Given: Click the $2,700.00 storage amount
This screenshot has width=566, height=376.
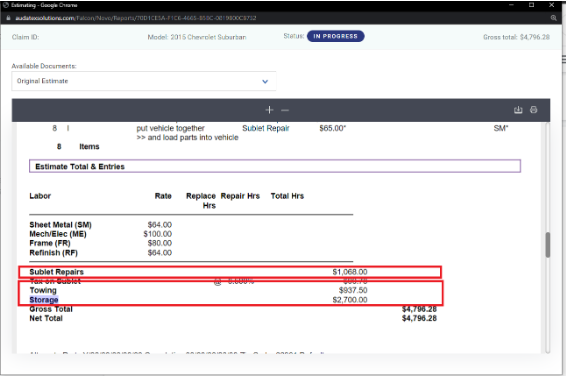Looking at the screenshot, I should click(350, 300).
